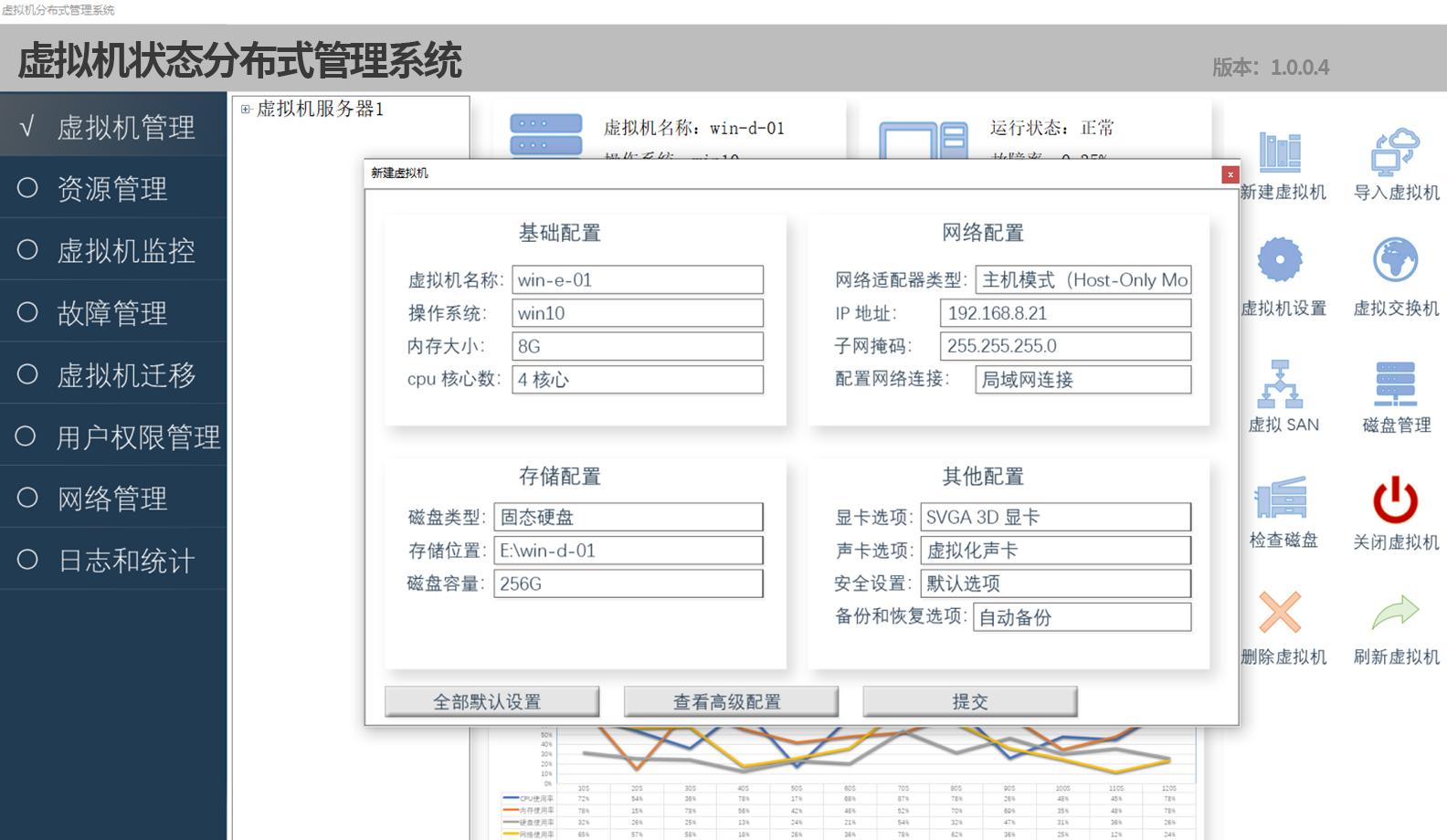
Task: Select 虚拟机管理 in the sidebar
Action: point(113,125)
